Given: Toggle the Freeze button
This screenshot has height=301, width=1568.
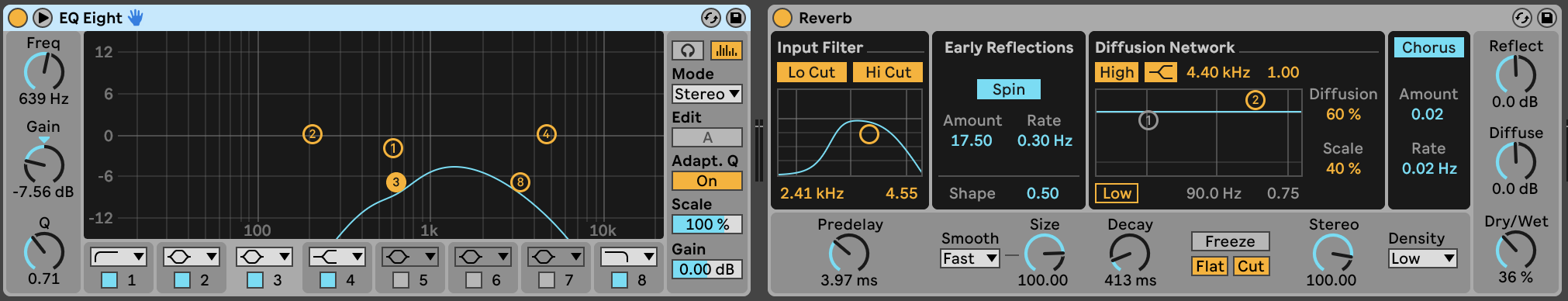Looking at the screenshot, I should click(1231, 241).
